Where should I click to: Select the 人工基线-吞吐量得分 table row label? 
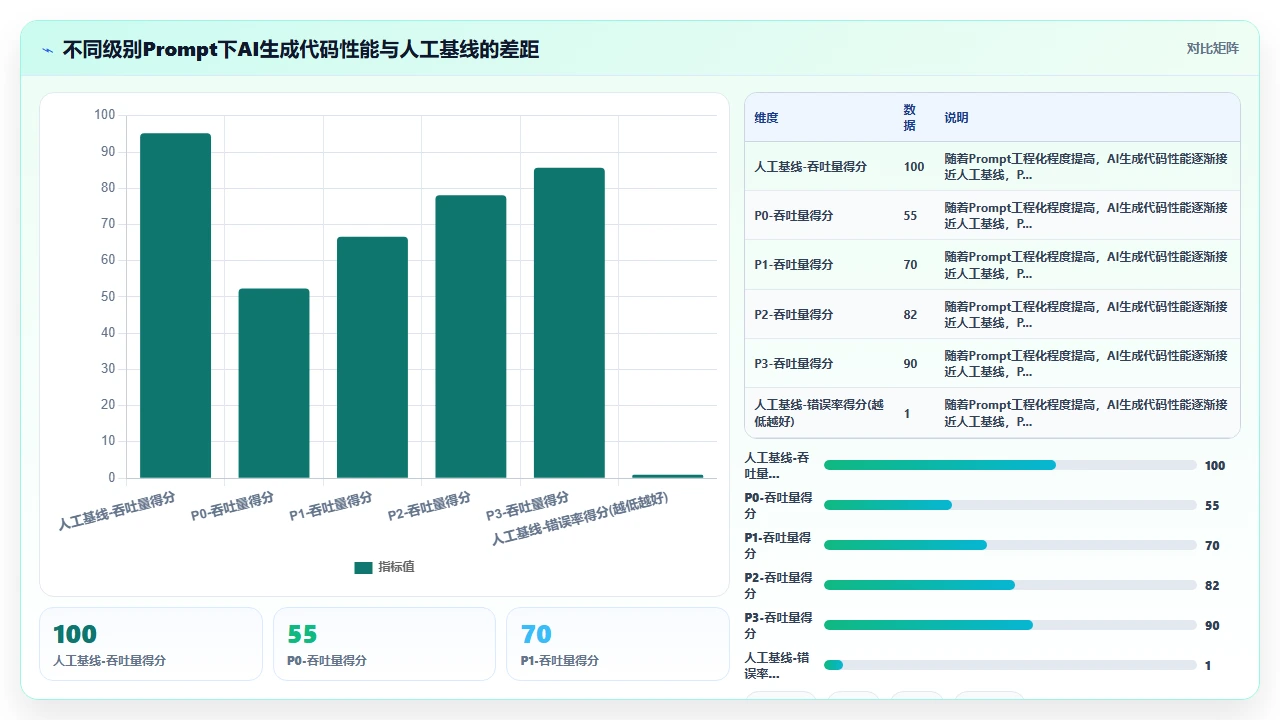(810, 167)
